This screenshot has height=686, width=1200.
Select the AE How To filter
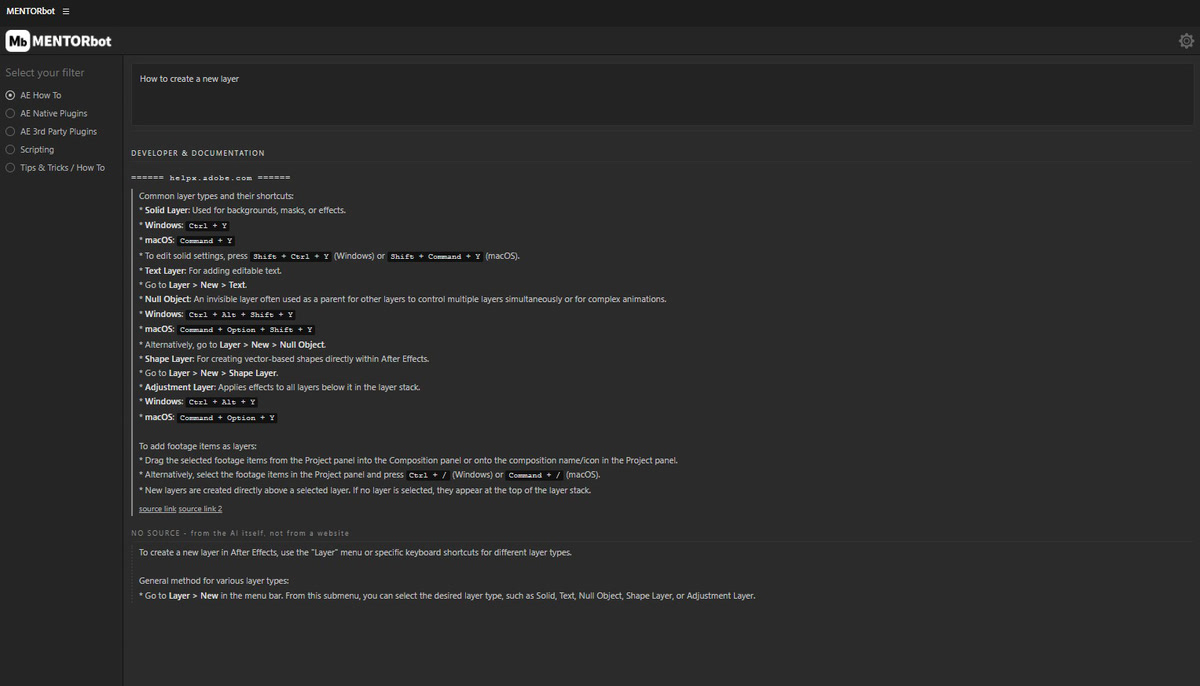coord(33,95)
